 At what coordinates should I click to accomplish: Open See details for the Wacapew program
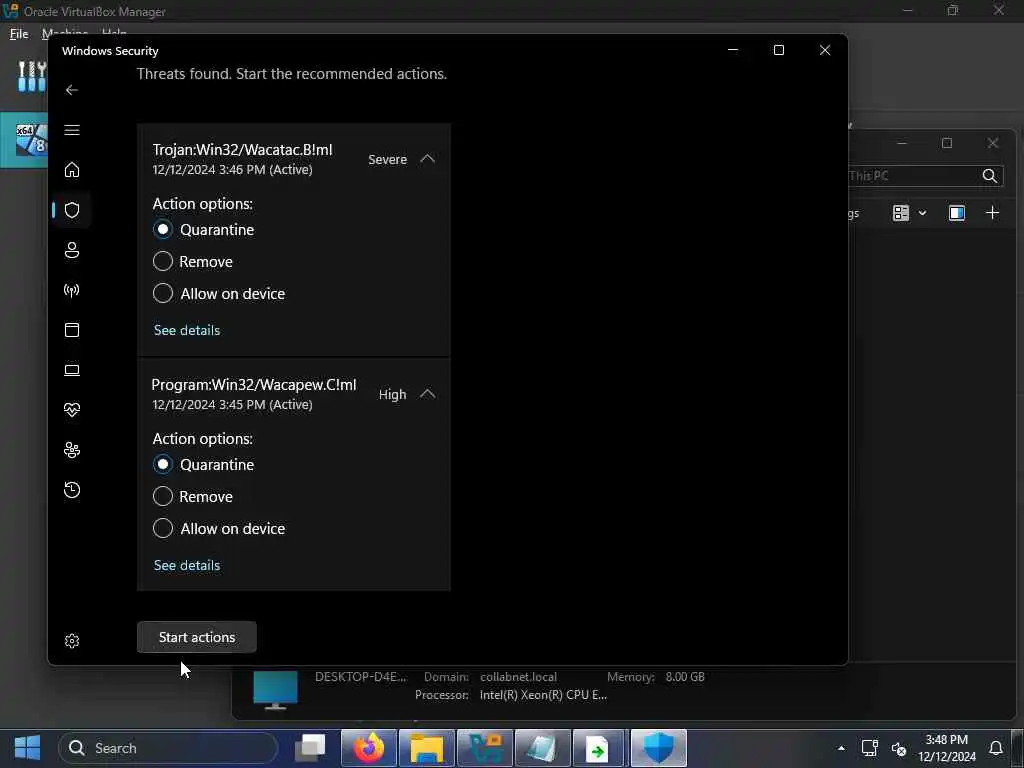click(x=187, y=565)
